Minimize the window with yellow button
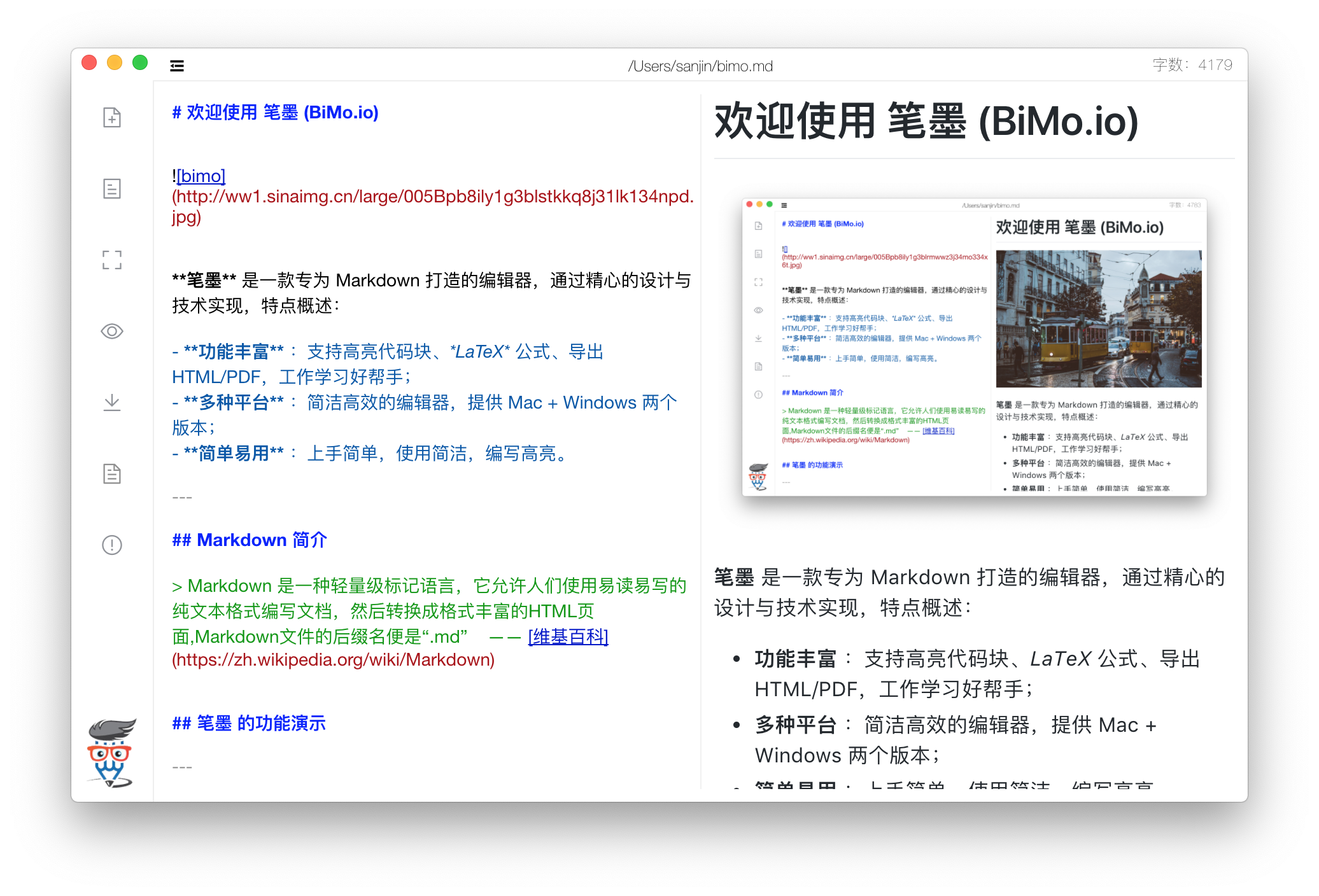The height and width of the screenshot is (896, 1319). click(115, 62)
